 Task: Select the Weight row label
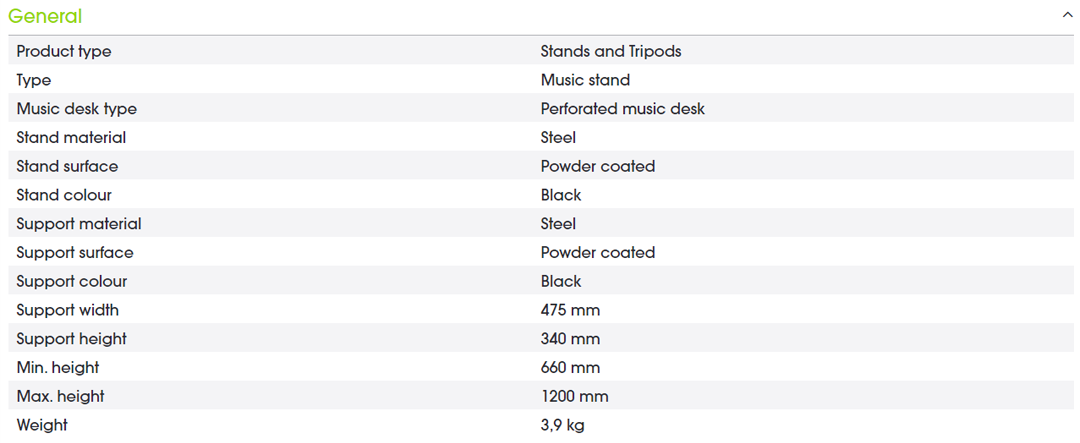pyautogui.click(x=42, y=425)
